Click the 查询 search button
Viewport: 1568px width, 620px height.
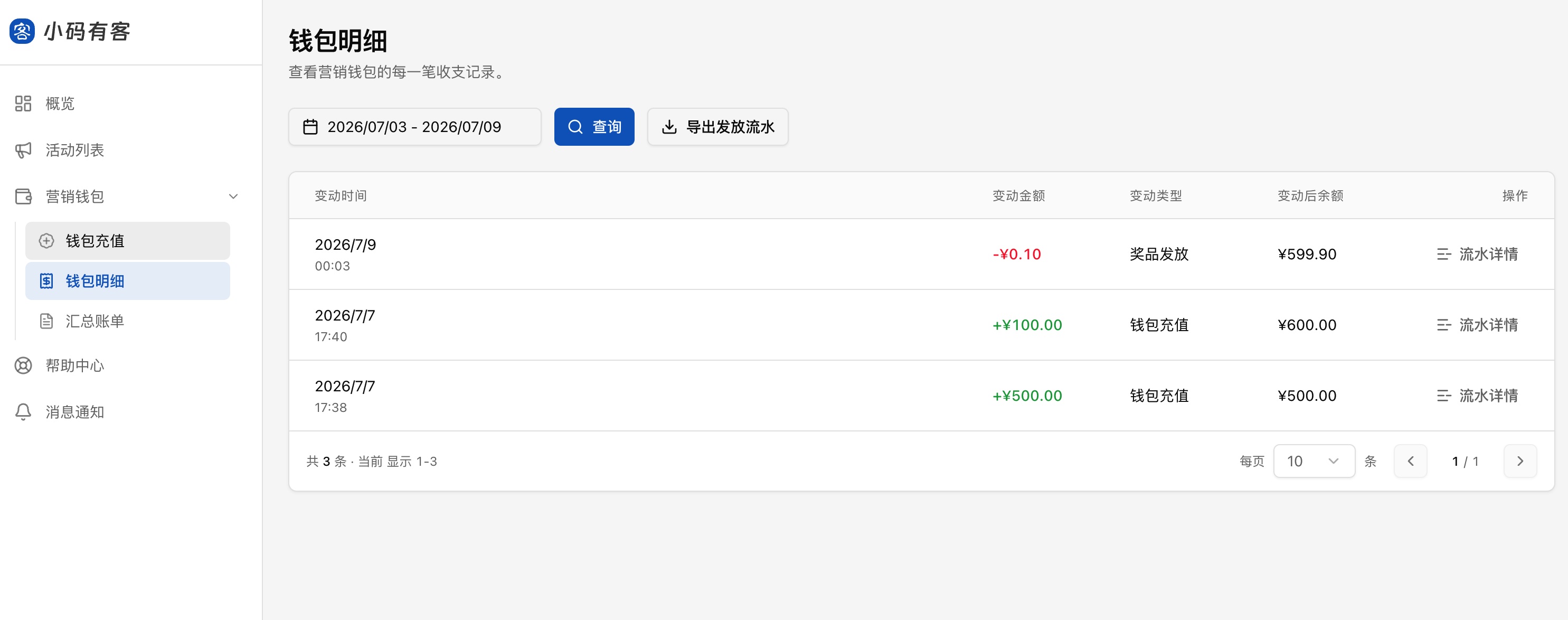click(594, 127)
